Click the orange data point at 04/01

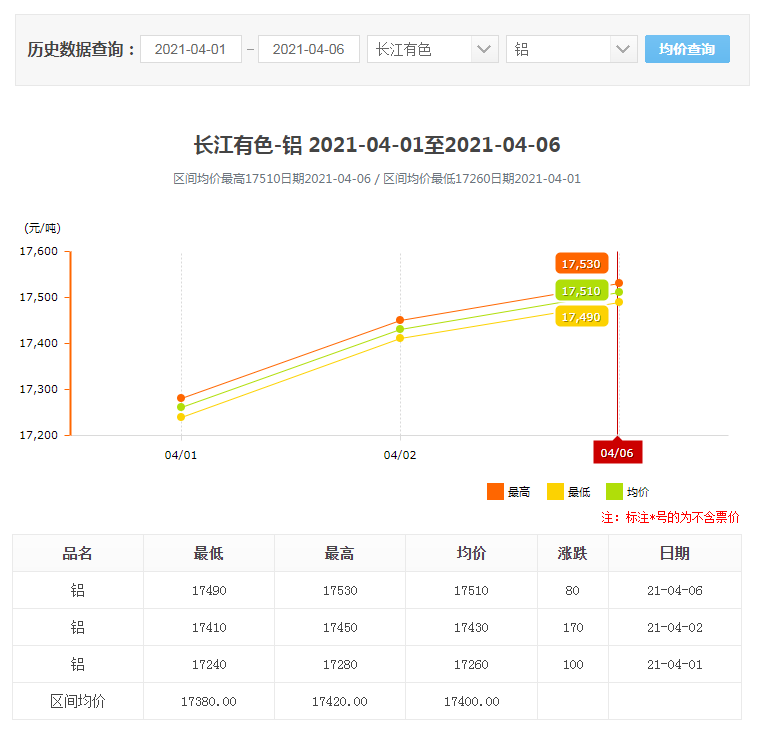(181, 398)
